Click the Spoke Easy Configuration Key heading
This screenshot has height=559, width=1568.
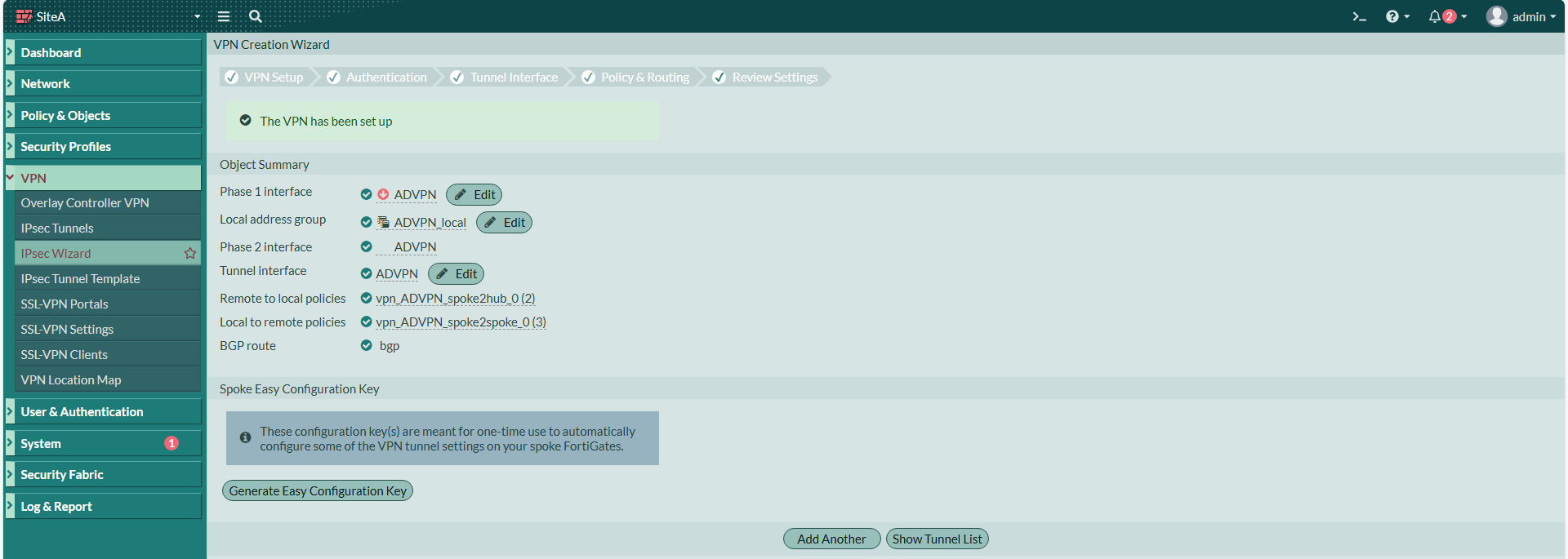(300, 388)
